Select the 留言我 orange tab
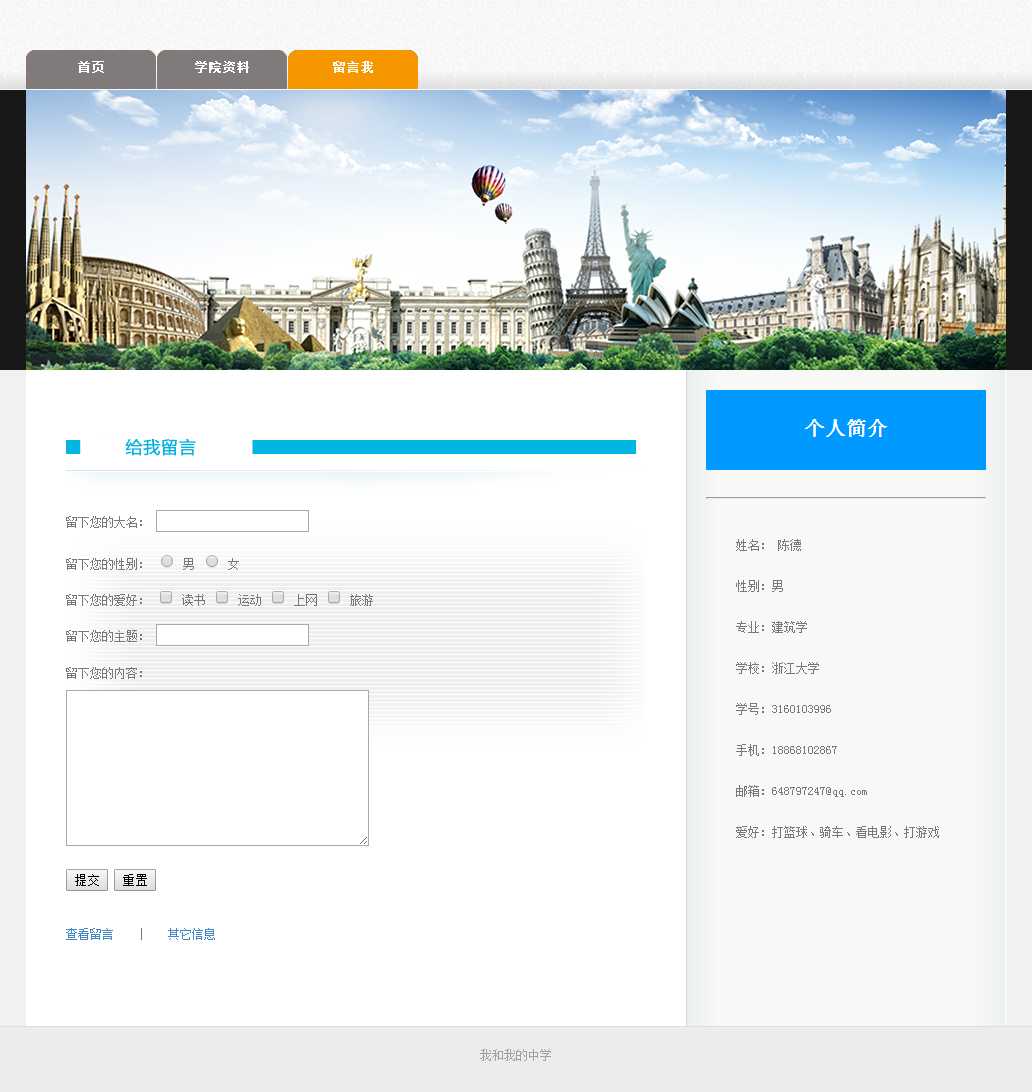This screenshot has width=1032, height=1092. point(353,68)
